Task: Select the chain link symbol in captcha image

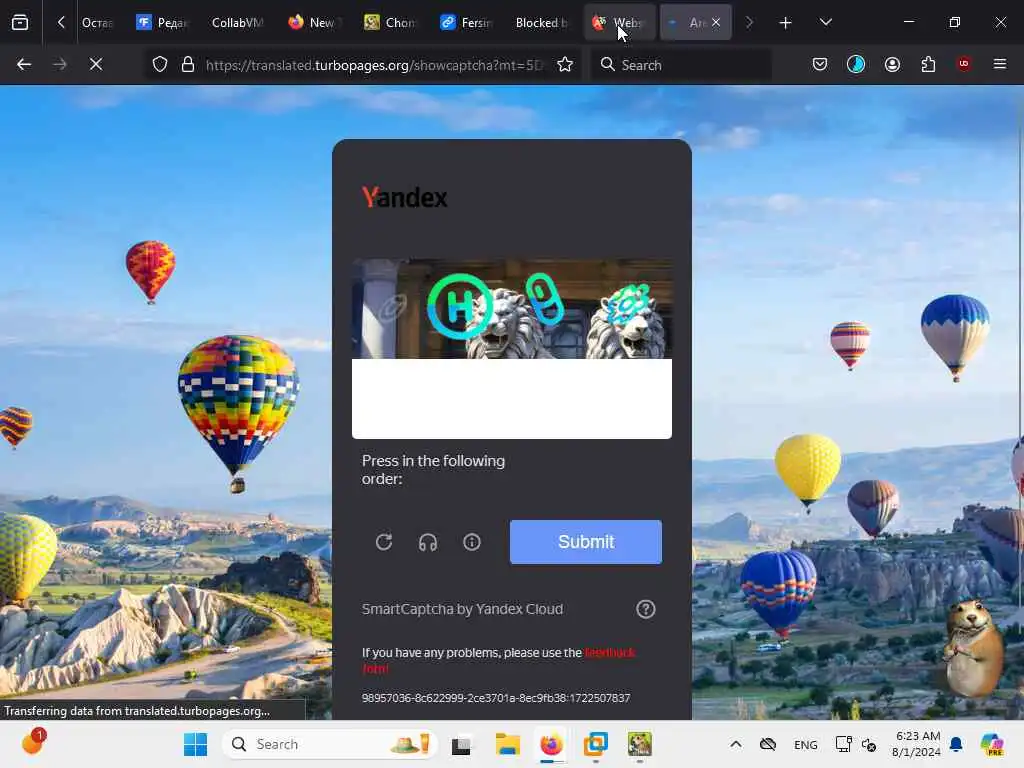Action: pos(545,298)
